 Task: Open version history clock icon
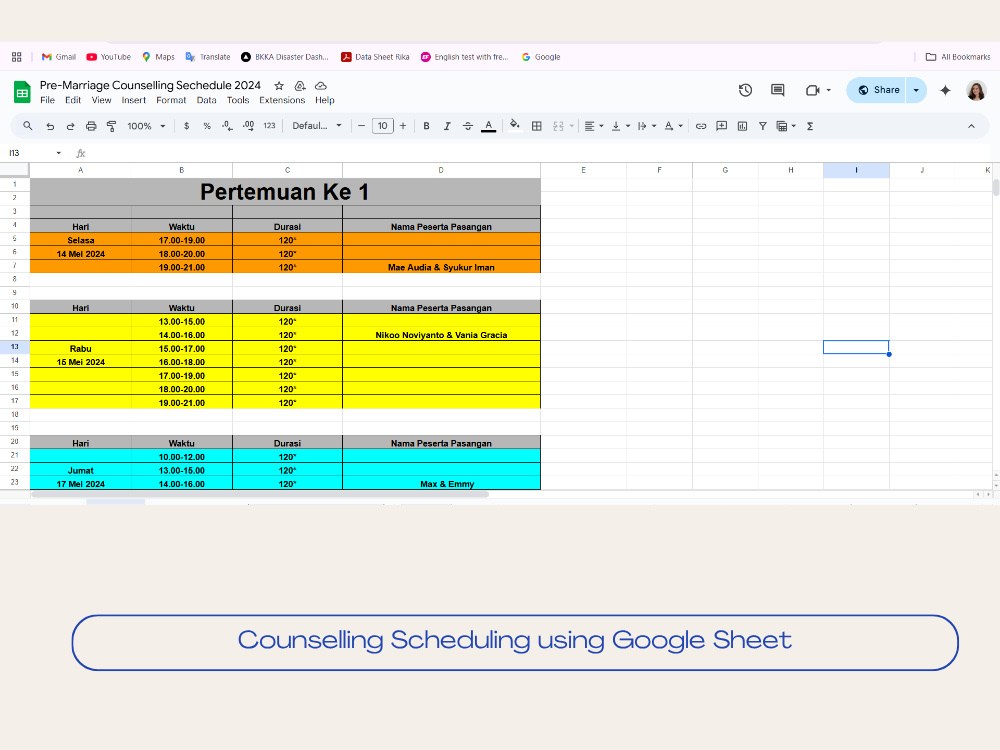(745, 91)
